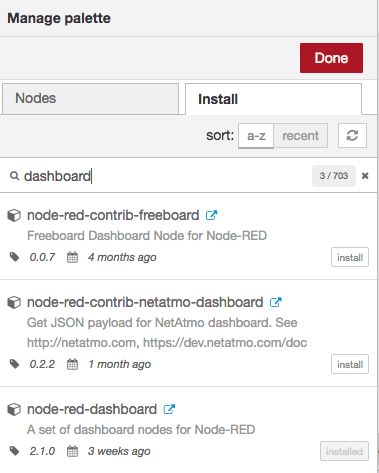Click the '4 months ago' date
Viewport: 379px width, 473px height.
[x=122, y=257]
